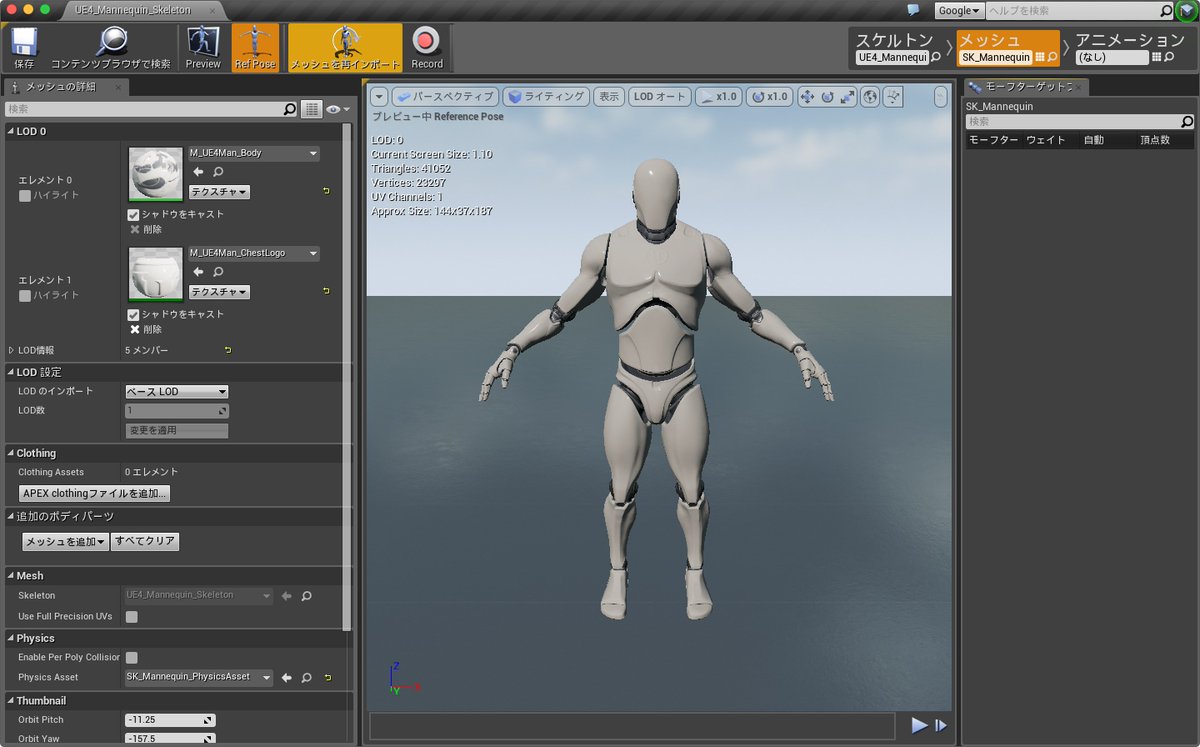This screenshot has height=747, width=1200.
Task: Reimport mesh (メッシュを再インポート) icon
Action: pos(345,47)
